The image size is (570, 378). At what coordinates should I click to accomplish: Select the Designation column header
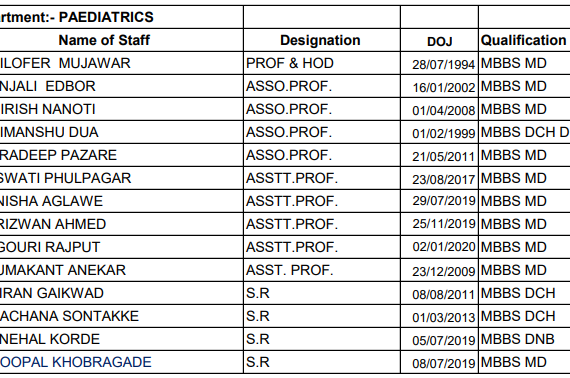coord(320,40)
